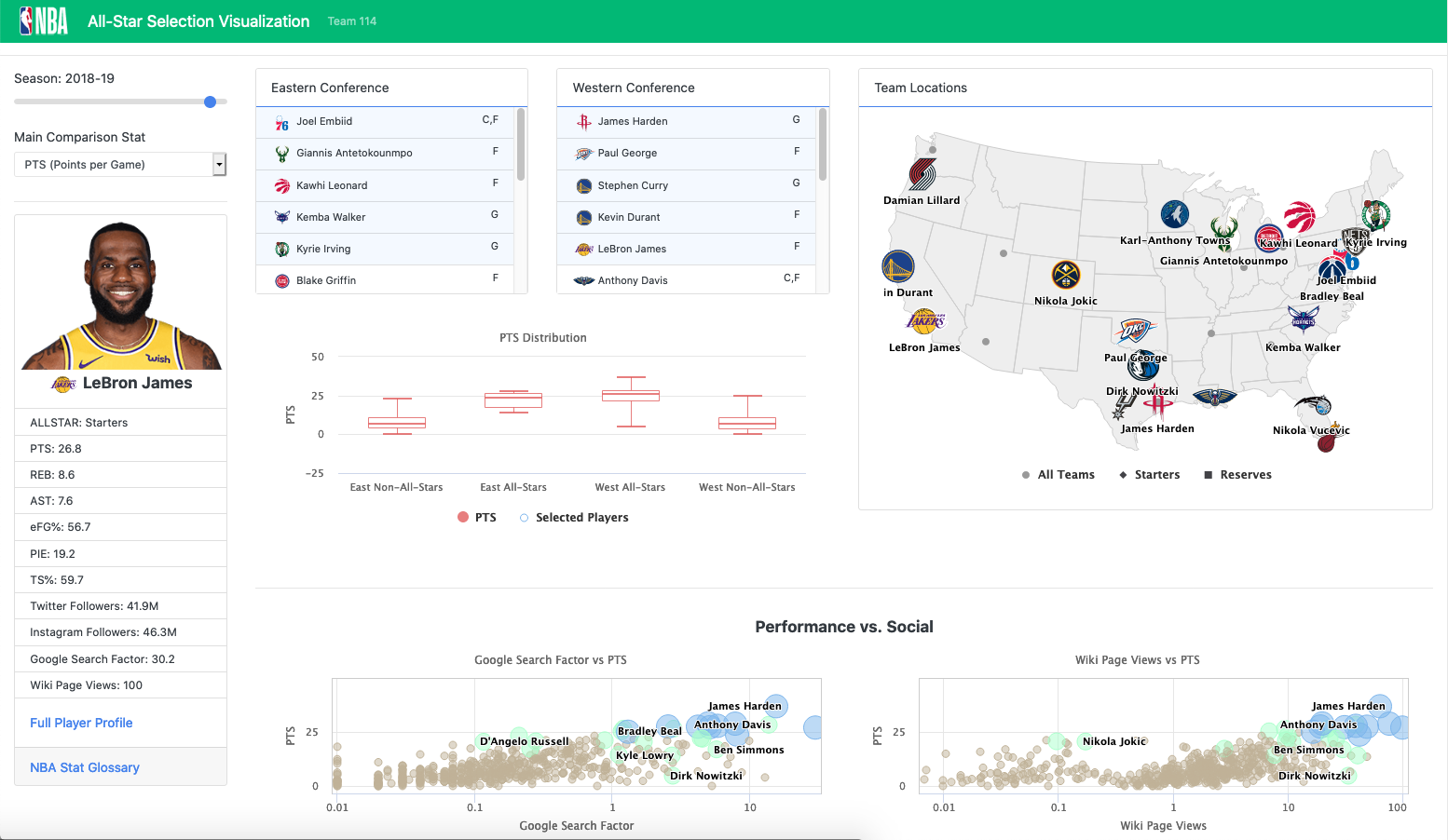The width and height of the screenshot is (1448, 840).
Task: Click the Google Search Factor: 30.2 row
Action: tap(121, 659)
